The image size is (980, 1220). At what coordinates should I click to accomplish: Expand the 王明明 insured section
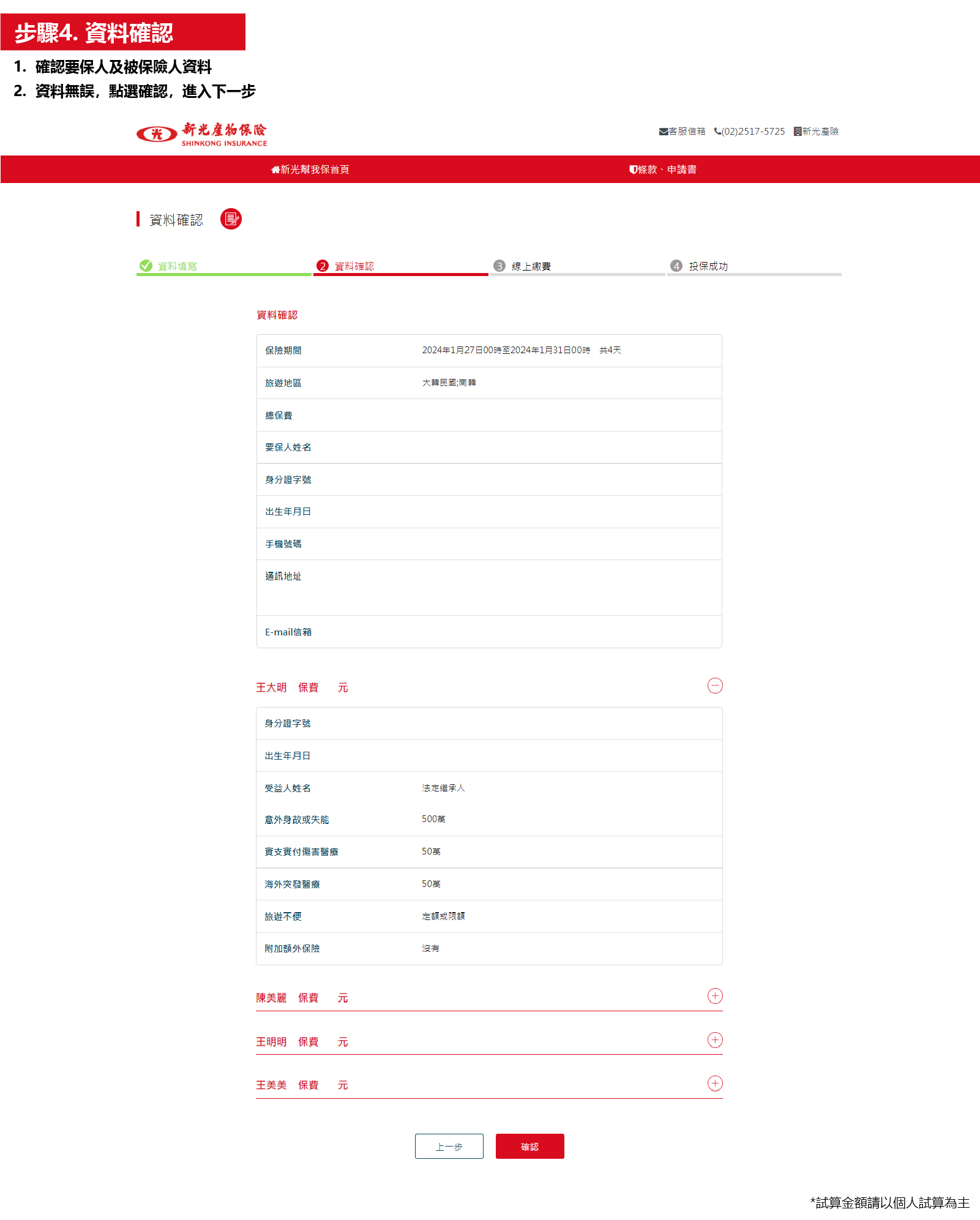[x=715, y=1040]
